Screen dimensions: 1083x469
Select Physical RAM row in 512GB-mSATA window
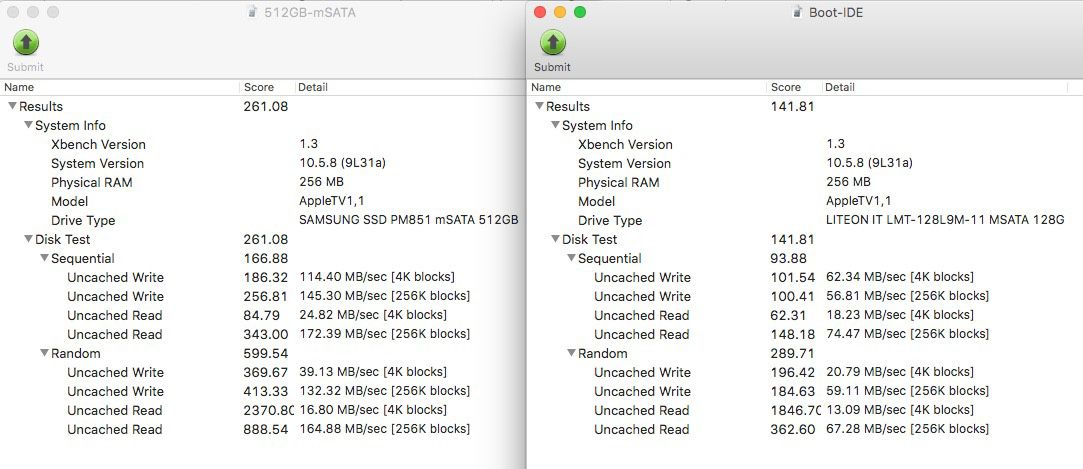[262, 182]
